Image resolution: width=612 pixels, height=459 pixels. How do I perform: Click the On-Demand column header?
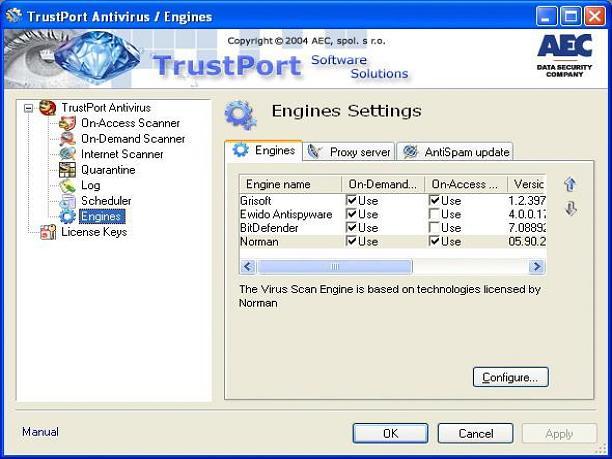coord(383,184)
